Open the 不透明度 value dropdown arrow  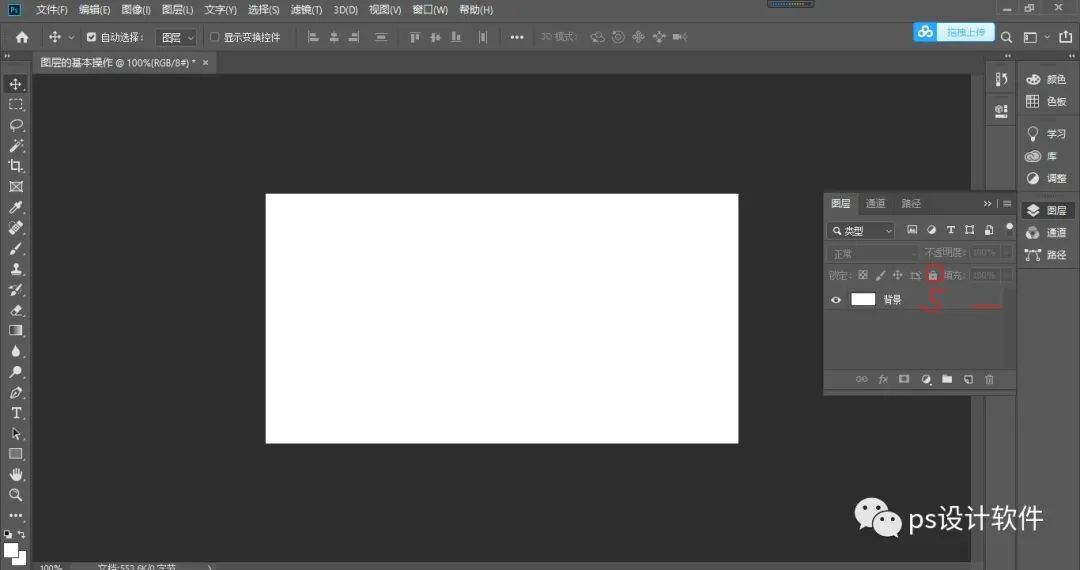1007,253
